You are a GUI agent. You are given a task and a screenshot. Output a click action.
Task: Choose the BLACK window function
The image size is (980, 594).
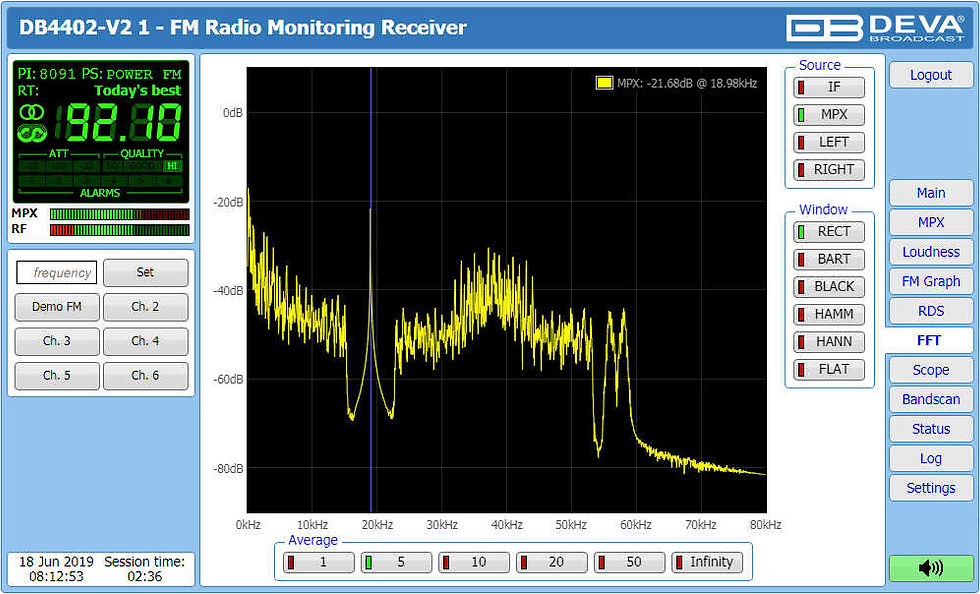(x=829, y=287)
